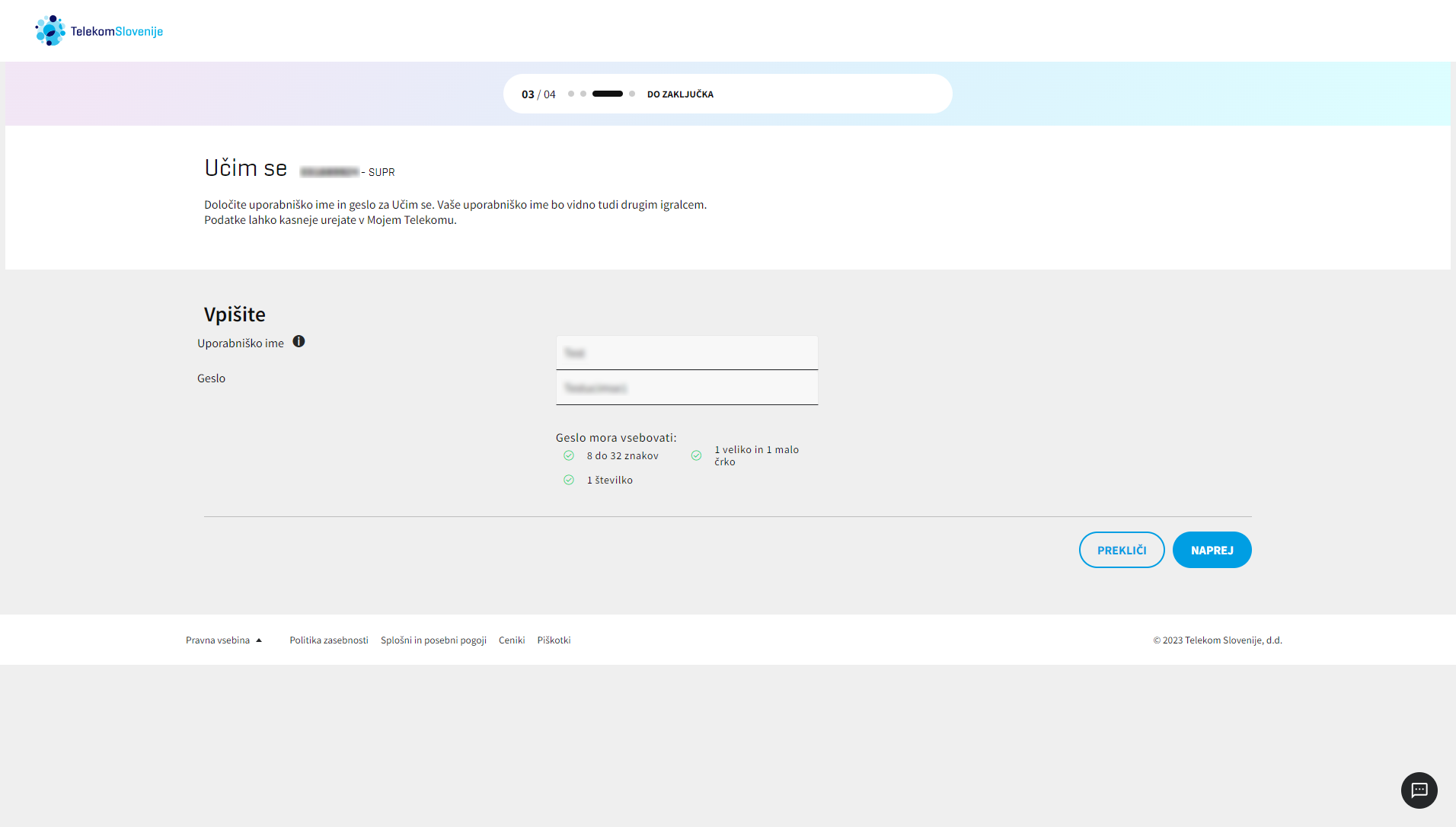Expand the Pravna vsebina footer menu

pyautogui.click(x=224, y=640)
